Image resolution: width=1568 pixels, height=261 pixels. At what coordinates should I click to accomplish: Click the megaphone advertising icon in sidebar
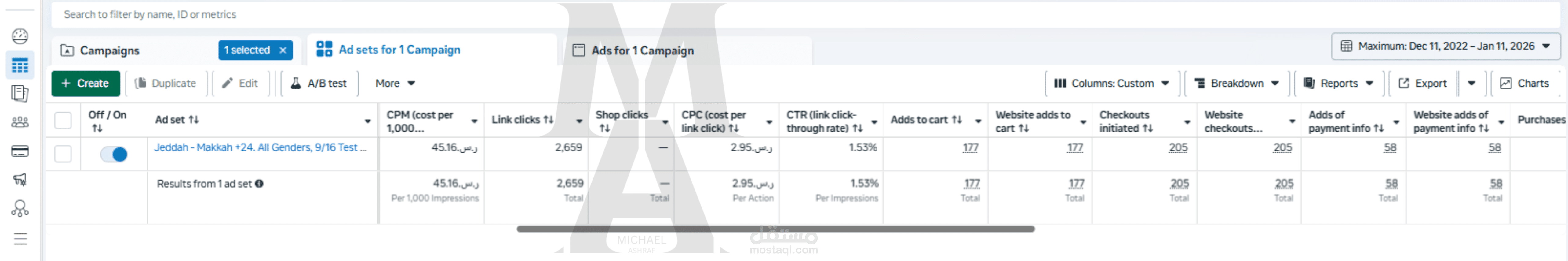[x=20, y=179]
